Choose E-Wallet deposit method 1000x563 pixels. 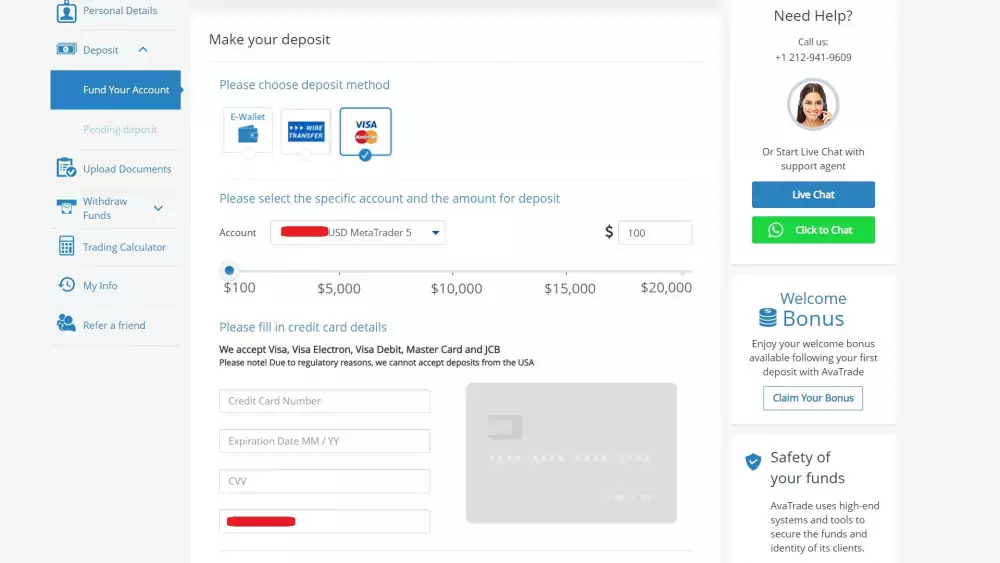coord(248,130)
